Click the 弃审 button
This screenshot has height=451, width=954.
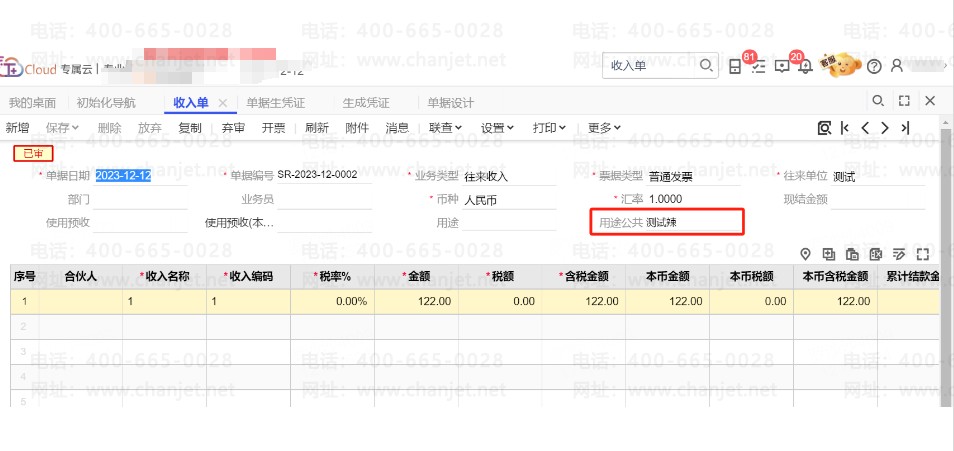point(233,128)
